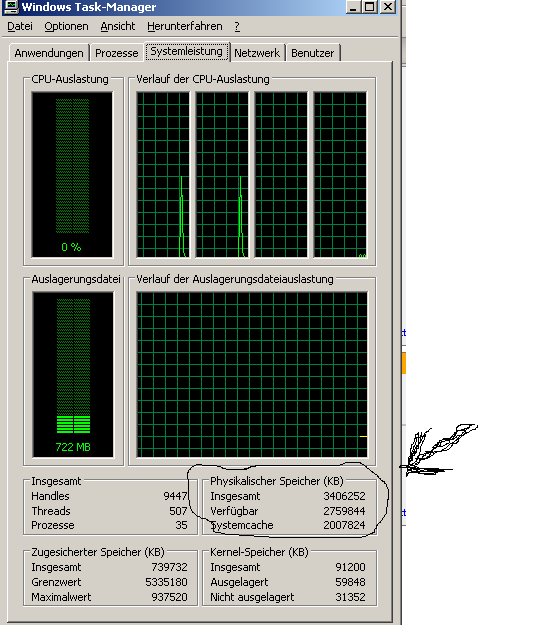Click the Prozesse count 35
Viewport: 534px width, 625px height.
pos(181,525)
